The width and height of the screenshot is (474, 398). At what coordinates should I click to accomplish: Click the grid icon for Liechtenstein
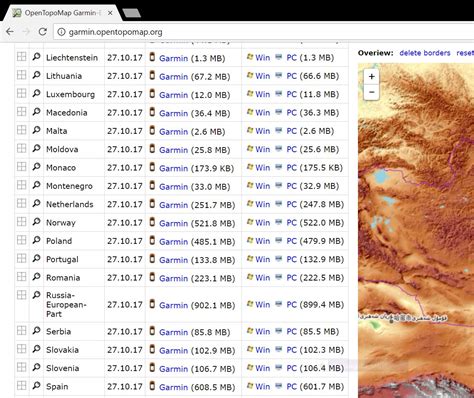click(x=22, y=57)
